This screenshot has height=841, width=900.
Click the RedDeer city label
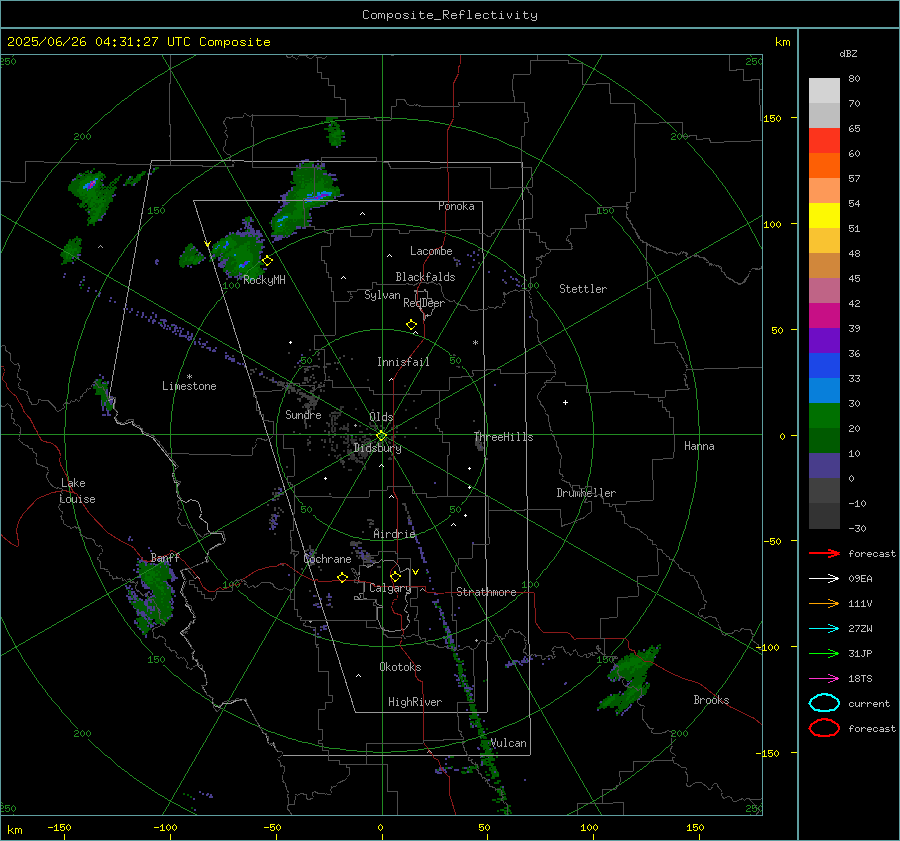tap(424, 303)
